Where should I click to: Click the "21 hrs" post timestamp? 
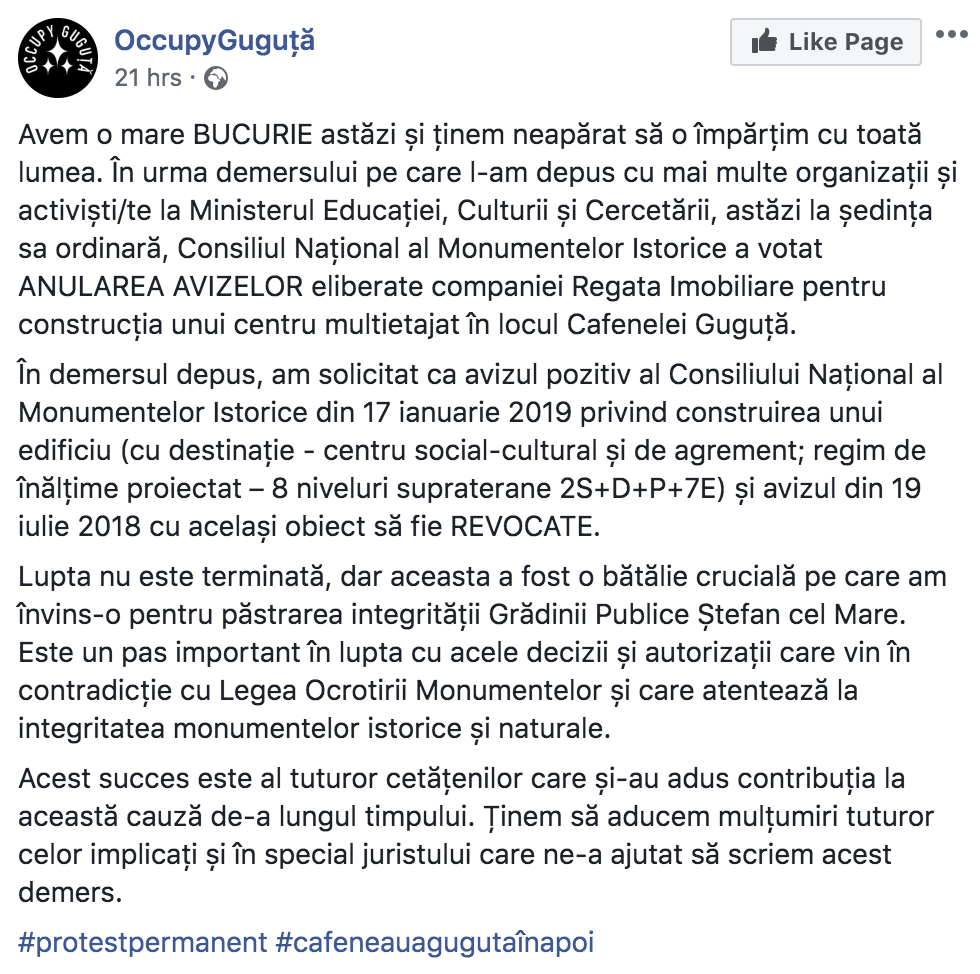point(148,77)
